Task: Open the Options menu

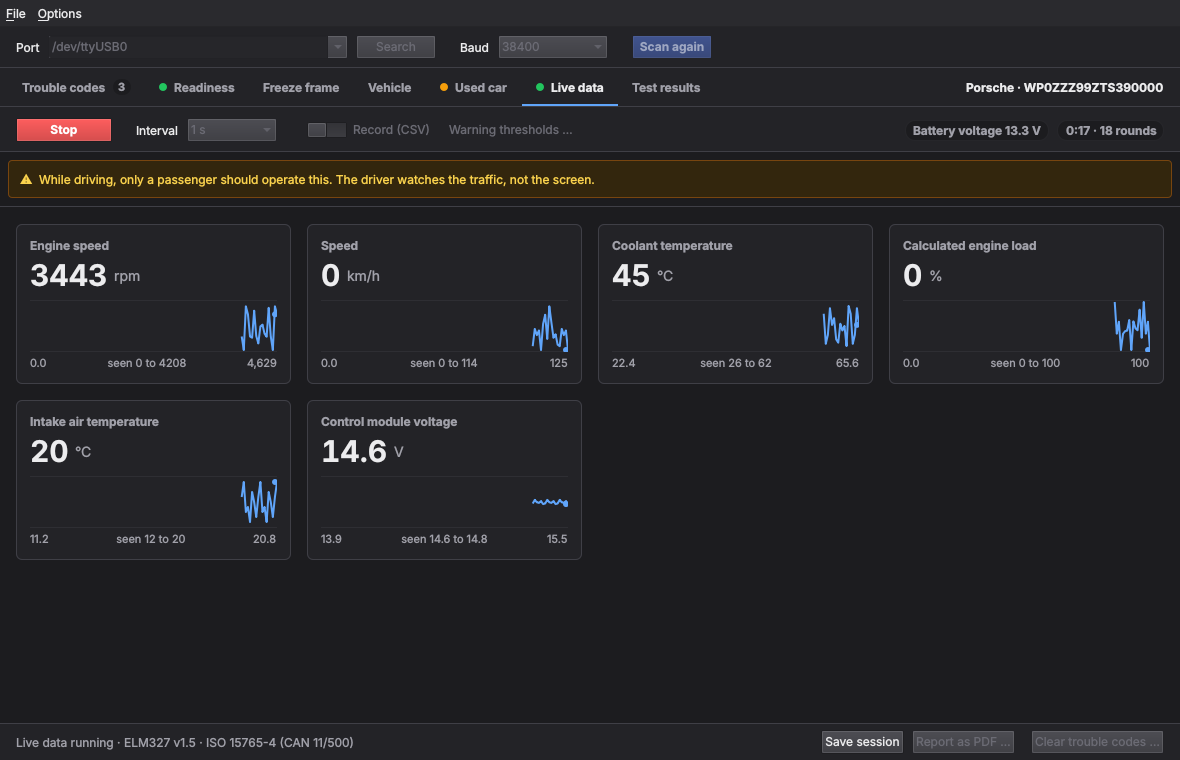Action: [x=59, y=14]
